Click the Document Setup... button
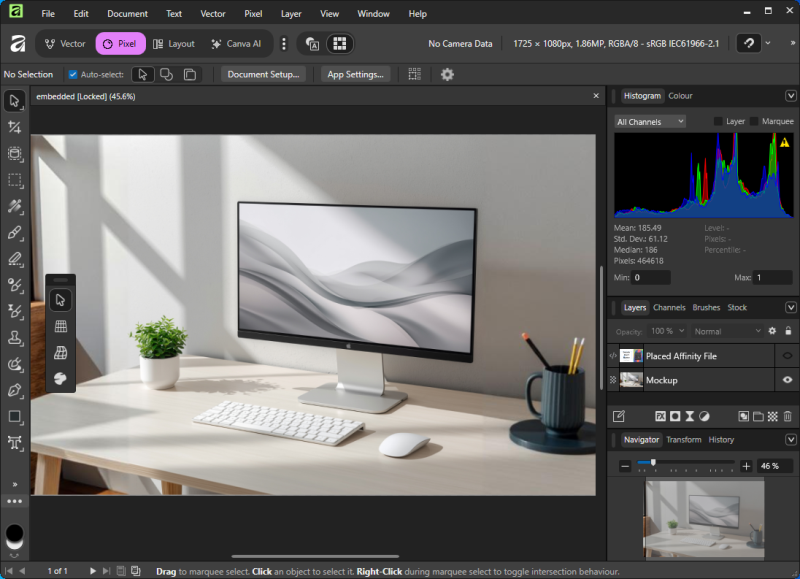Image resolution: width=800 pixels, height=579 pixels. pos(264,74)
